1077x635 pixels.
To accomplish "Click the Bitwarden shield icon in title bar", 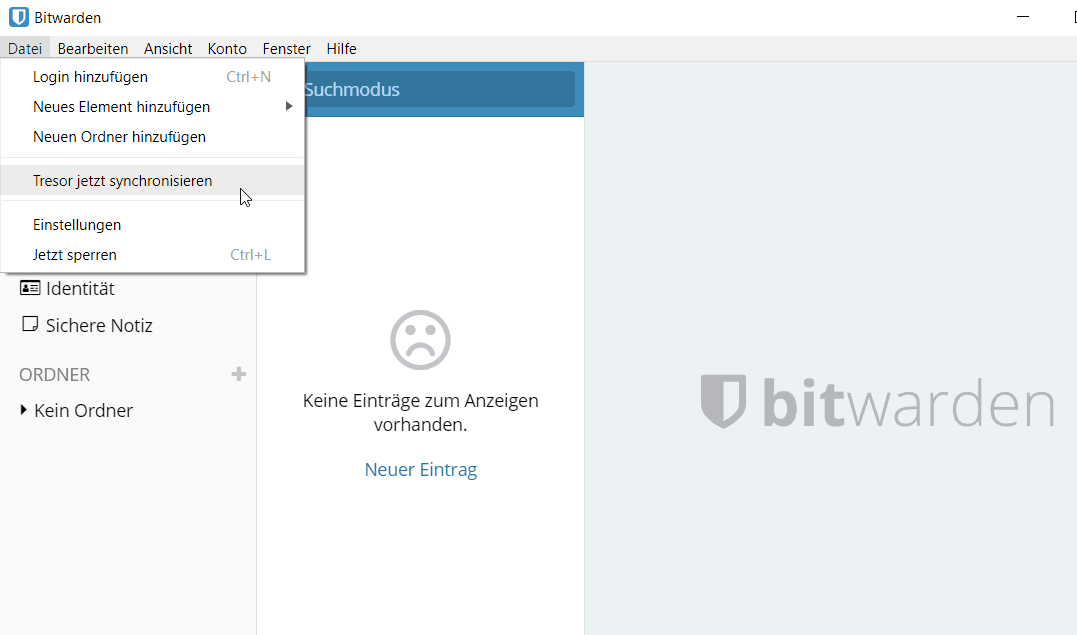I will pyautogui.click(x=19, y=17).
